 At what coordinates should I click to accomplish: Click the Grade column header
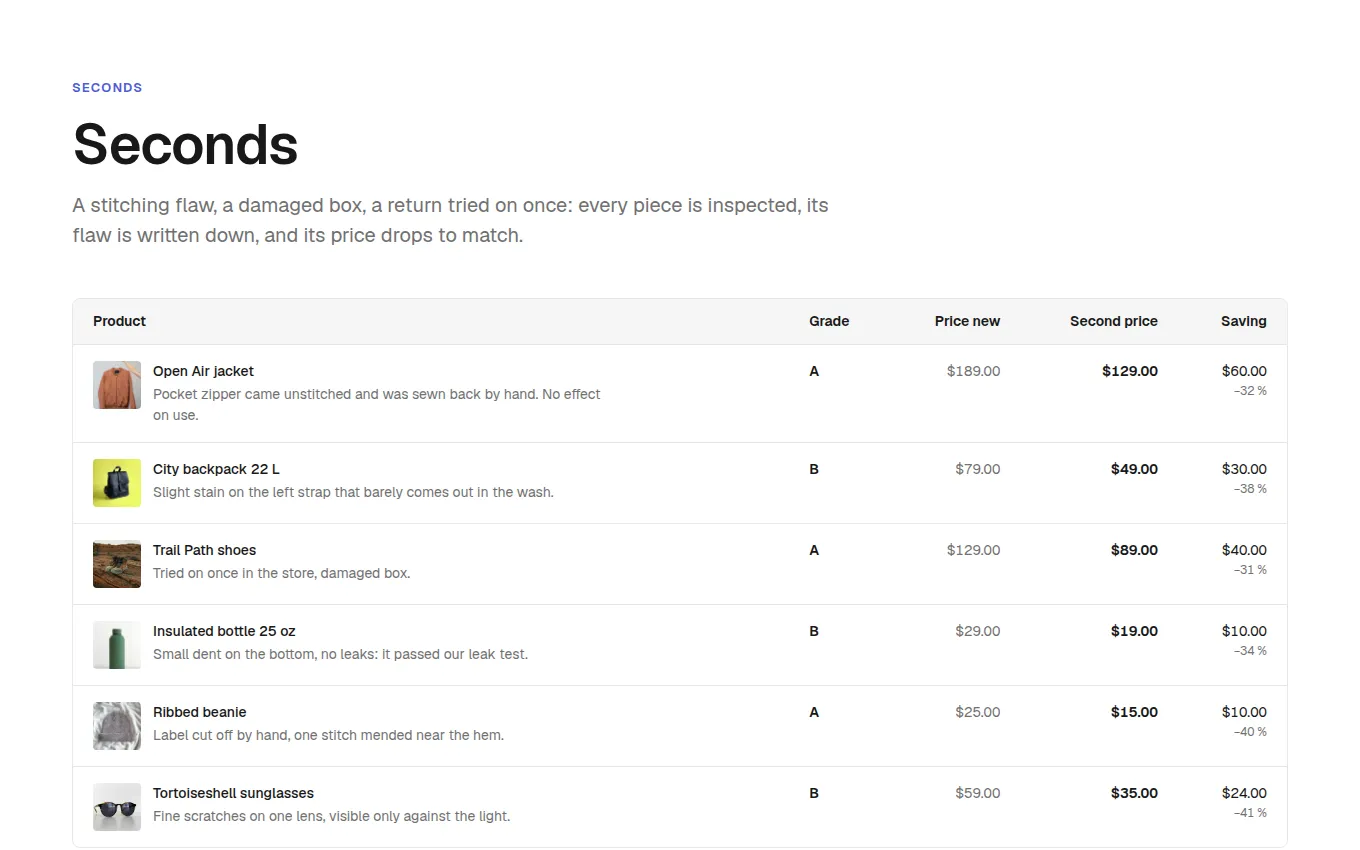(829, 321)
